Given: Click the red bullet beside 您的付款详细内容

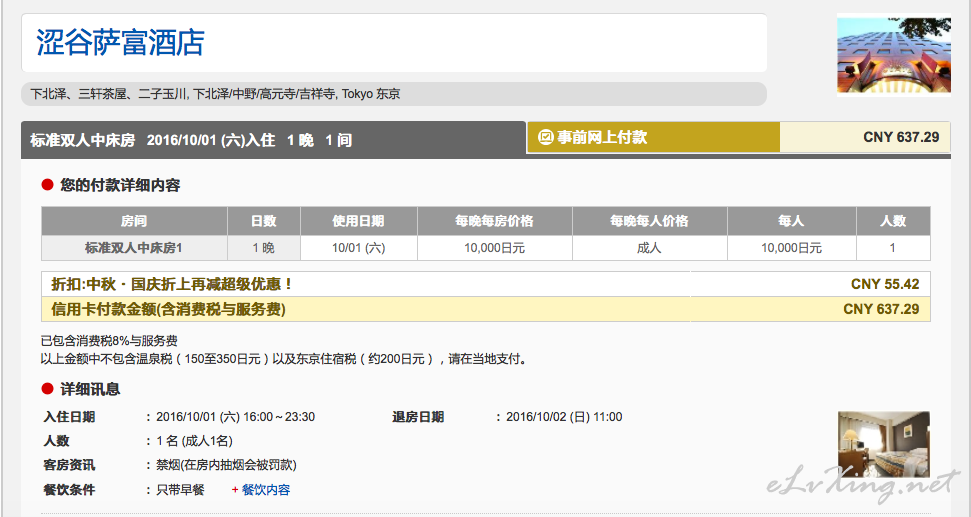Looking at the screenshot, I should pos(47,185).
